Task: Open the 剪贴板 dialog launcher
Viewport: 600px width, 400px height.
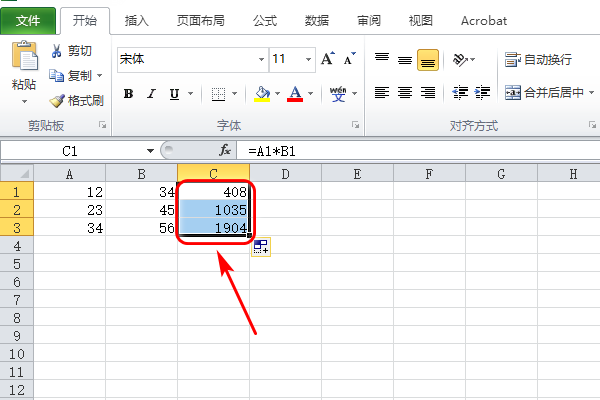Action: (x=103, y=125)
